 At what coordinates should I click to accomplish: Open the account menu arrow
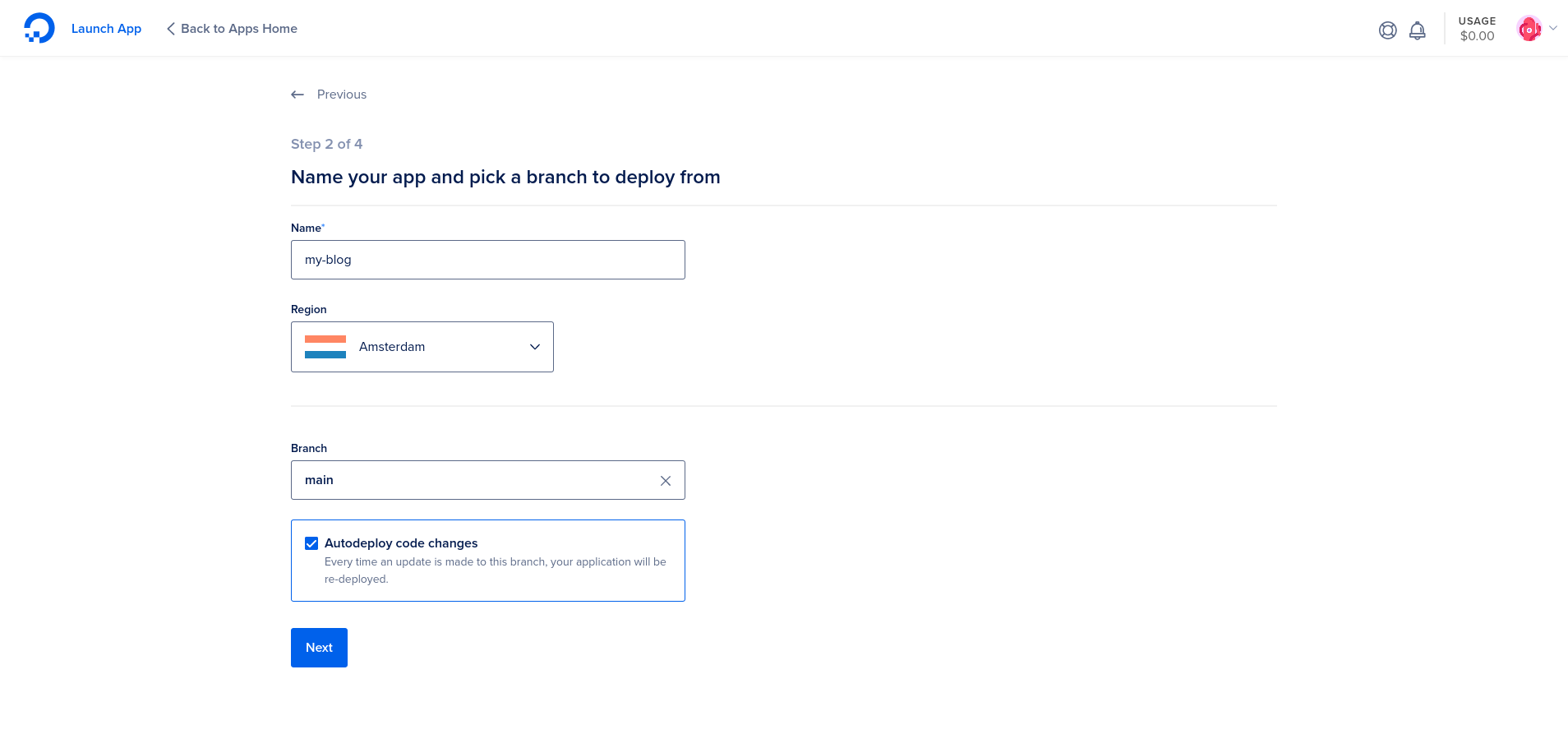[1553, 28]
